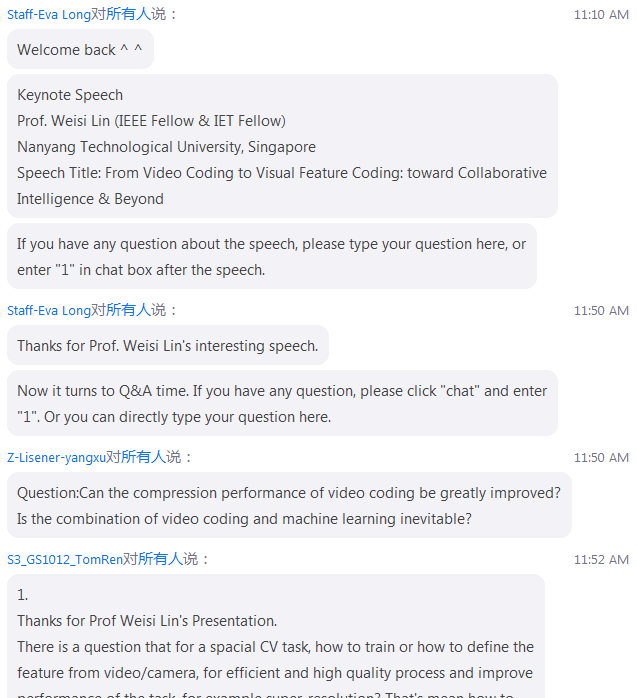Click the 11:52 AM timestamp
This screenshot has height=698, width=637.
click(601, 560)
